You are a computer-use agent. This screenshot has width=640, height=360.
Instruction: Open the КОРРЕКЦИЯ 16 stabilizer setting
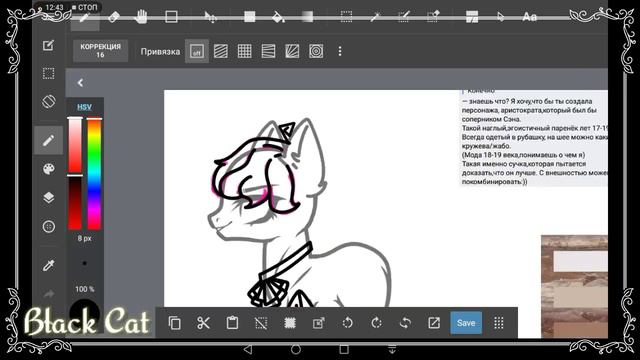(x=100, y=51)
